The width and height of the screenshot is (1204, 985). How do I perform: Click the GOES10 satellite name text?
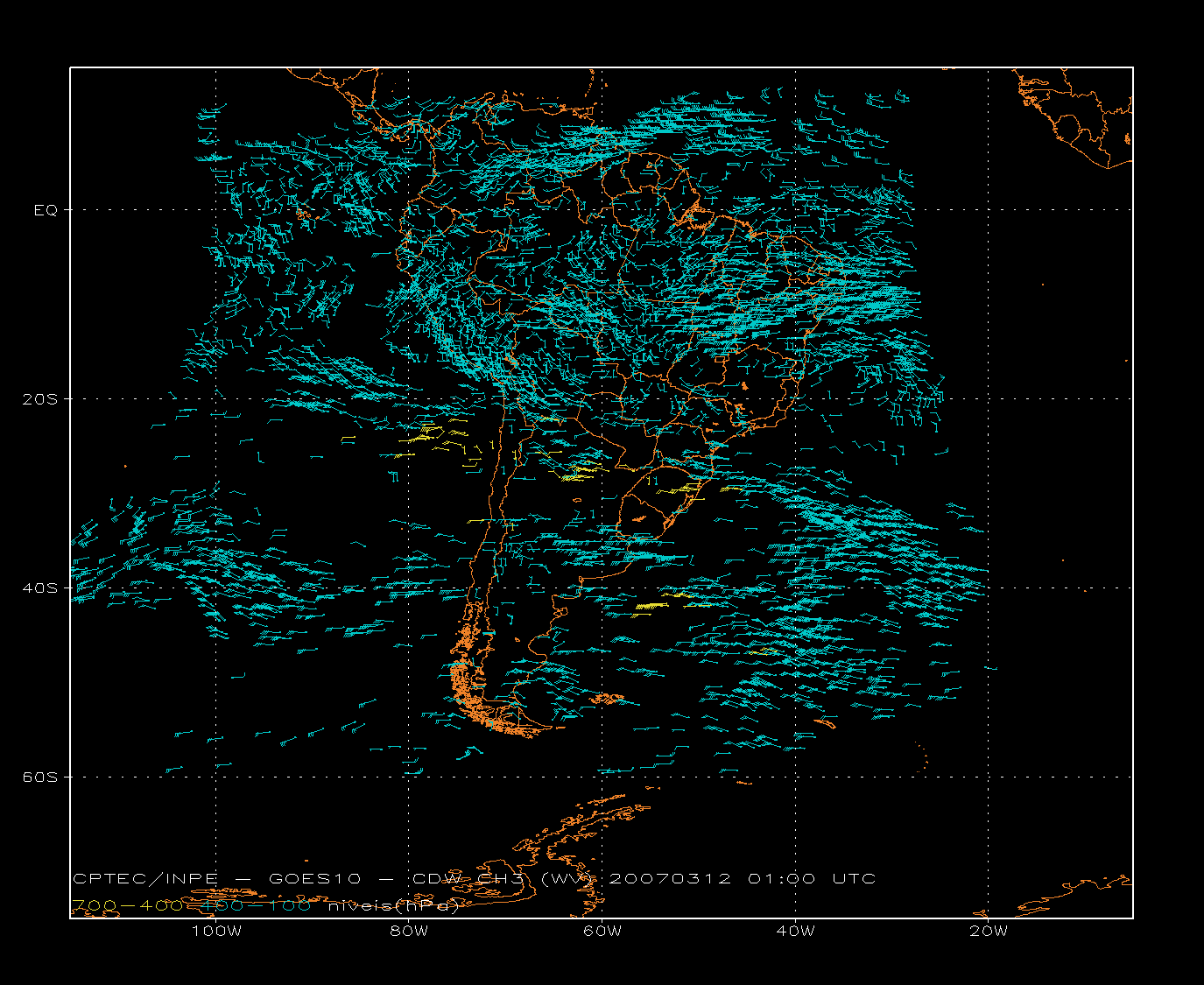(316, 879)
